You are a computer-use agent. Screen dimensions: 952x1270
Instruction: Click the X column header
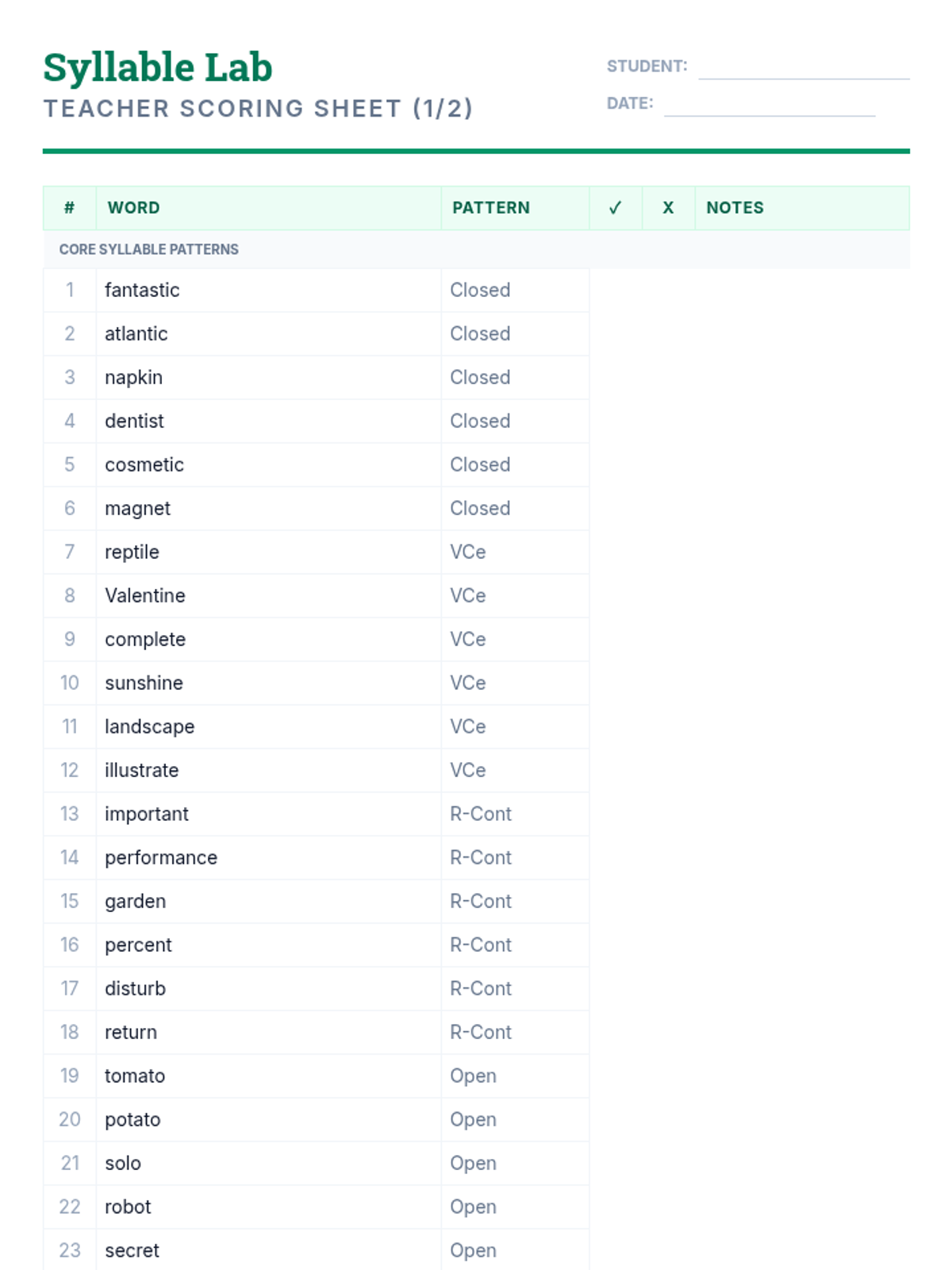[668, 208]
